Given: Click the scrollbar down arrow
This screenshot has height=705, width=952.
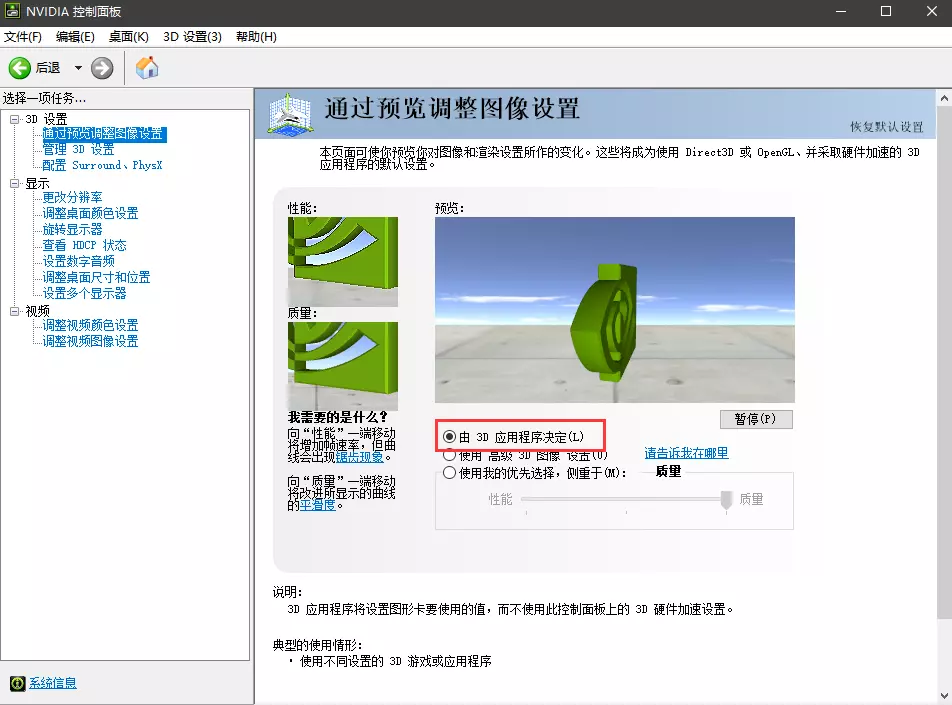Looking at the screenshot, I should click(944, 696).
